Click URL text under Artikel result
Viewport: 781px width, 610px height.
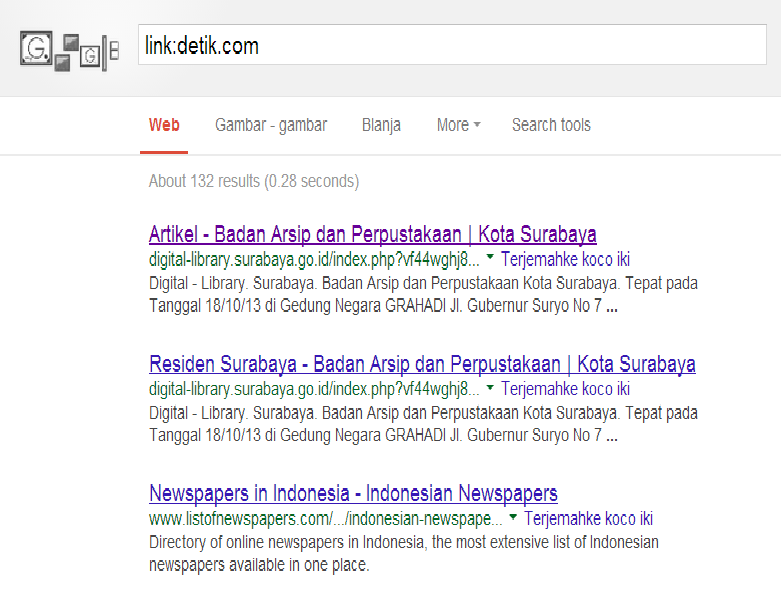pos(314,259)
